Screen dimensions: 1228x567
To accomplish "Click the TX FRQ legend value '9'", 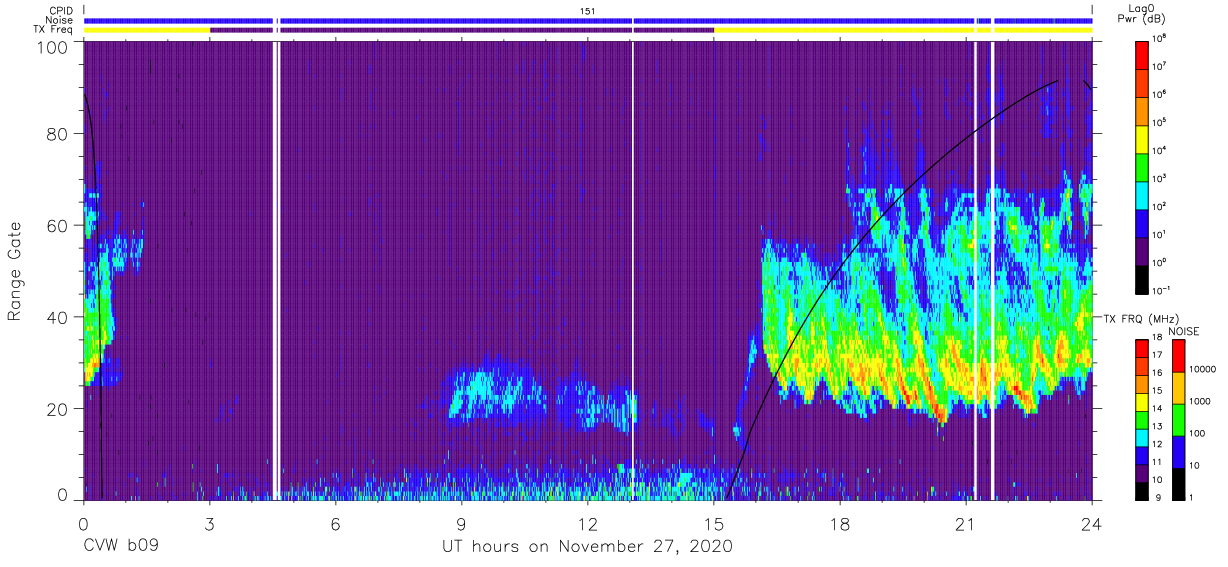I will pos(1159,497).
